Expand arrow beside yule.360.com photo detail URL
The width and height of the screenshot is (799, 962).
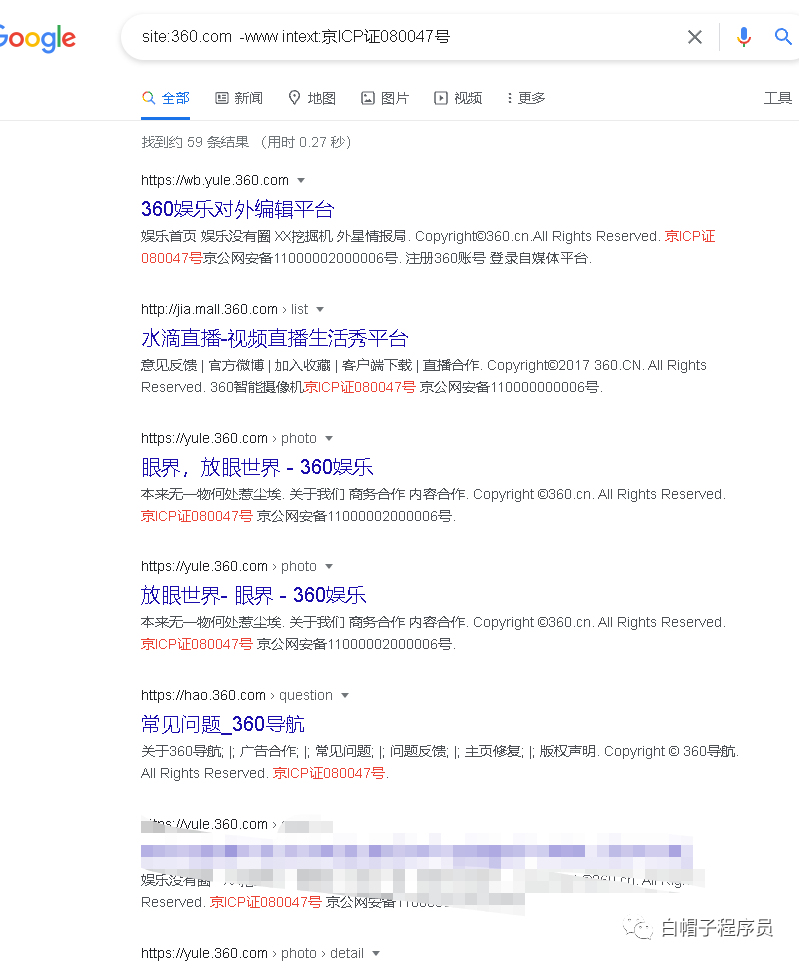tap(376, 953)
